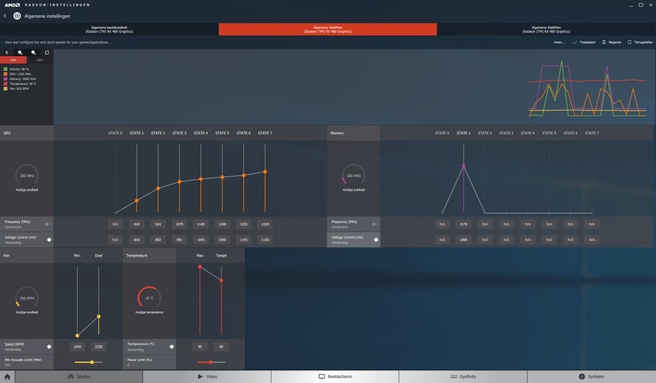The height and width of the screenshot is (383, 656).
Task: Toggle Memory Voltage Control switch
Action: (376, 240)
